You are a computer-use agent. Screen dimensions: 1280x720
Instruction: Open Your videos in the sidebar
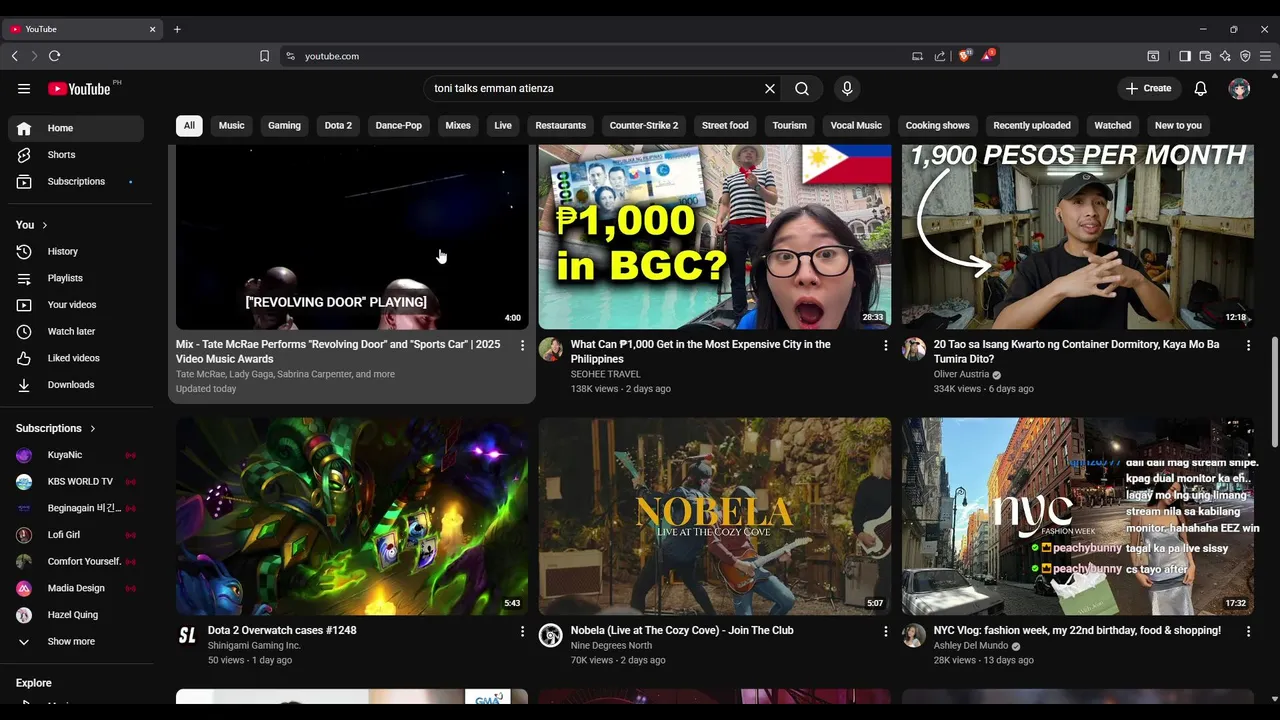coord(76,304)
